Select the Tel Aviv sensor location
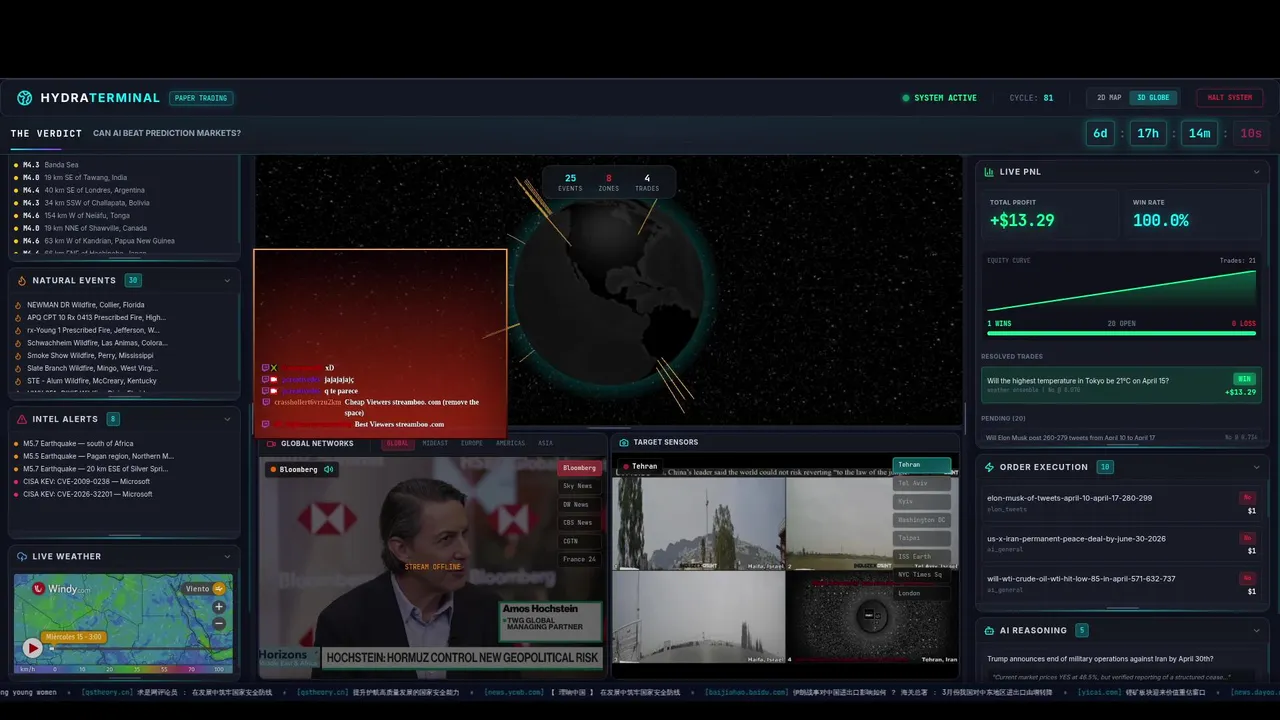The width and height of the screenshot is (1280, 720). [922, 483]
